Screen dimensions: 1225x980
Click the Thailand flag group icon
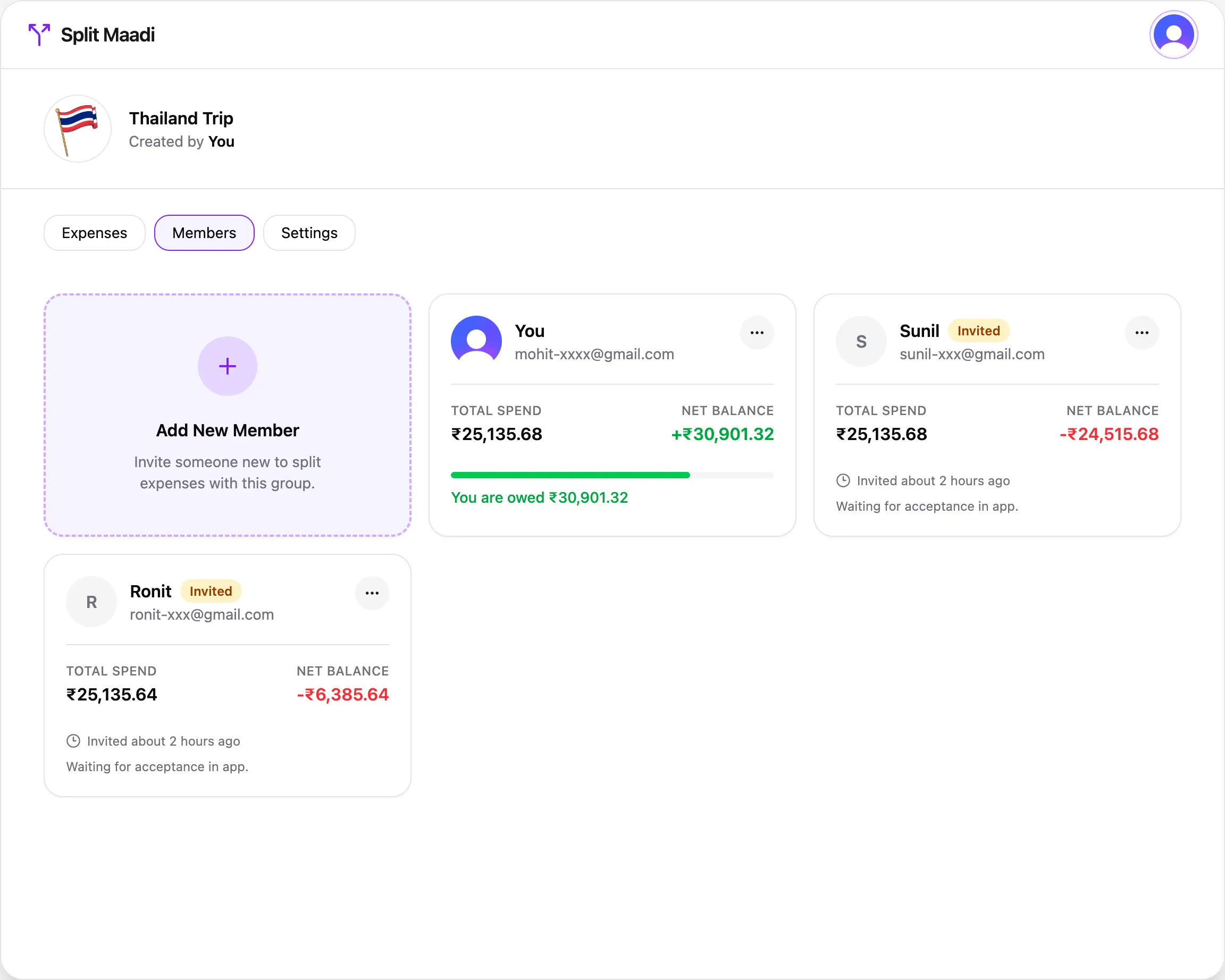(x=77, y=128)
